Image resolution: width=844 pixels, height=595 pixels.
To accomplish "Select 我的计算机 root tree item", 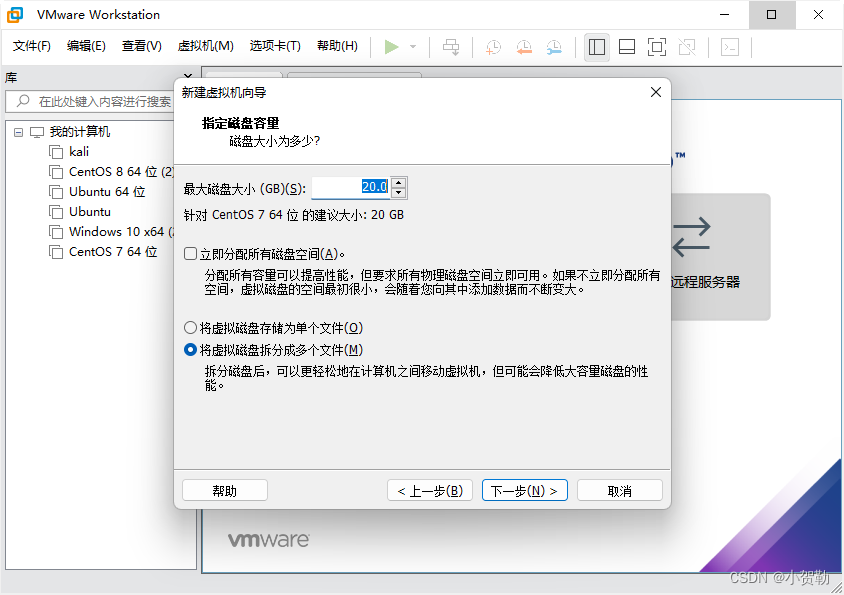I will (x=80, y=131).
